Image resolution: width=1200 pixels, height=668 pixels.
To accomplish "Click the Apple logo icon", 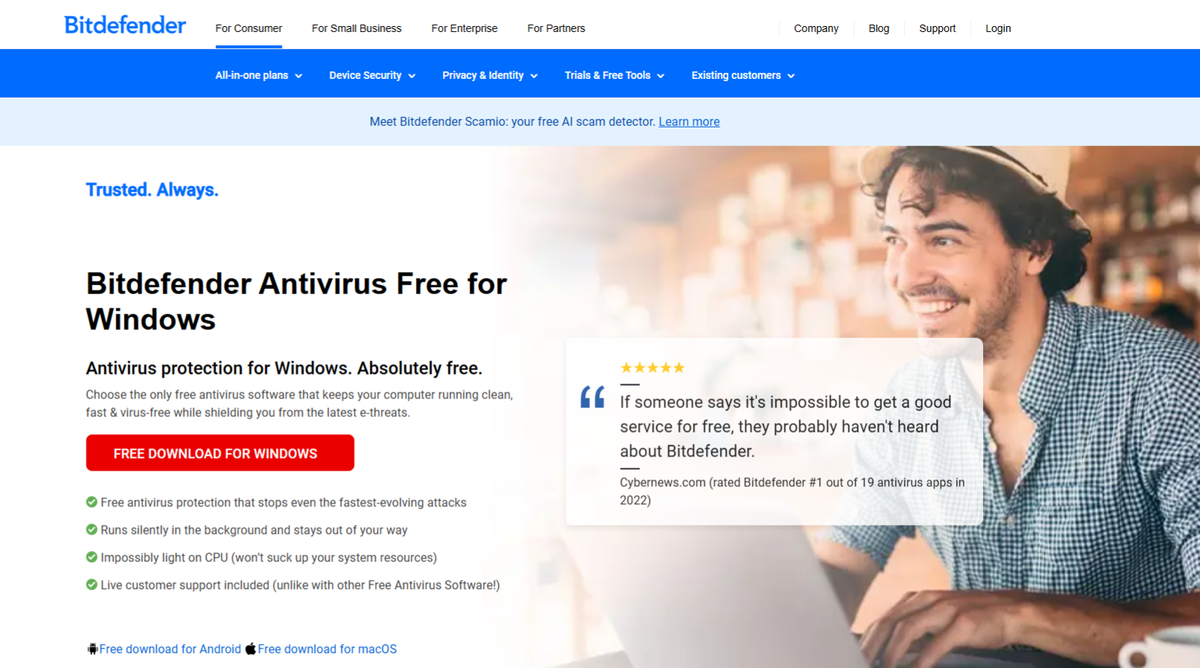I will pyautogui.click(x=251, y=649).
